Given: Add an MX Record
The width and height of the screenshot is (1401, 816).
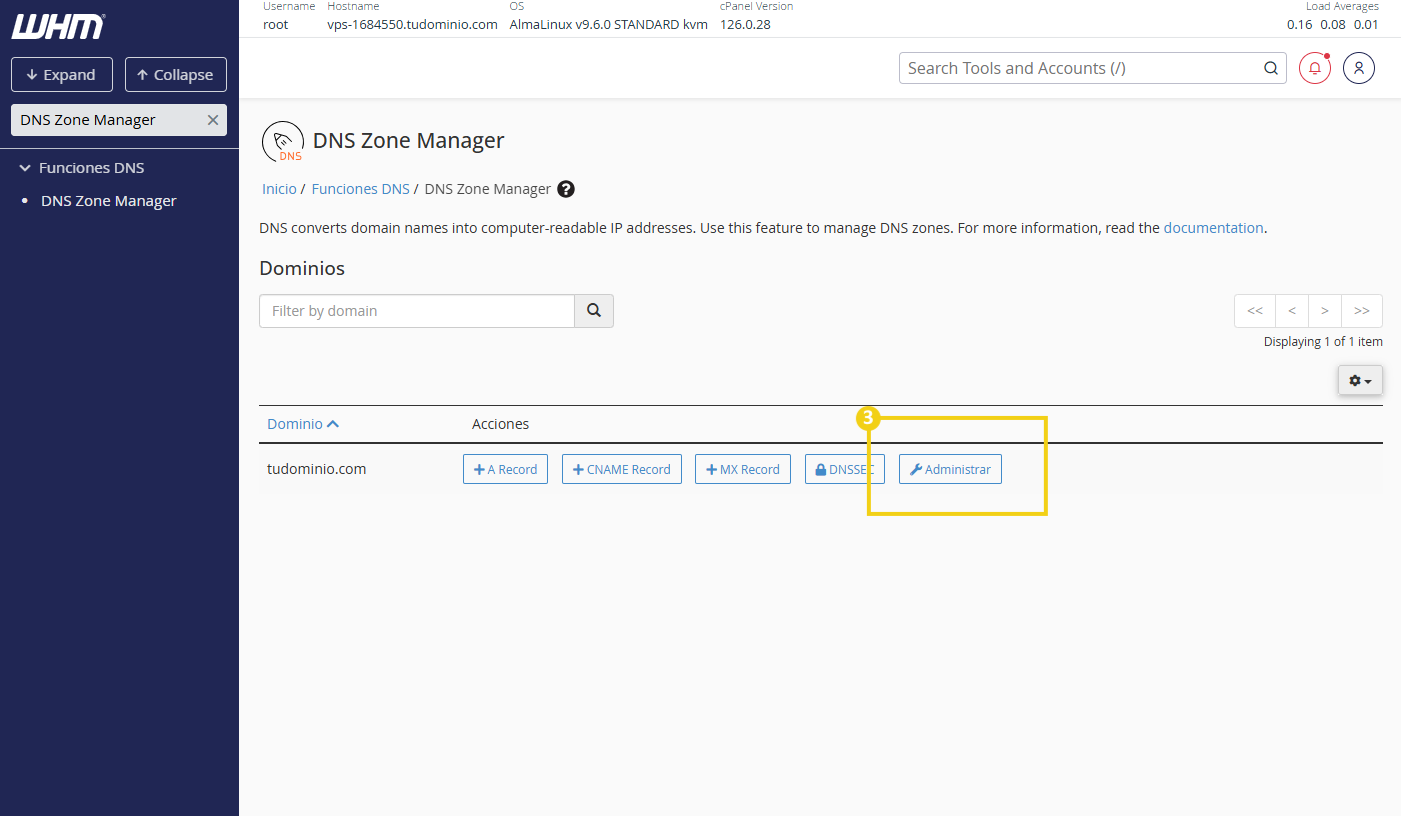Looking at the screenshot, I should coord(742,469).
